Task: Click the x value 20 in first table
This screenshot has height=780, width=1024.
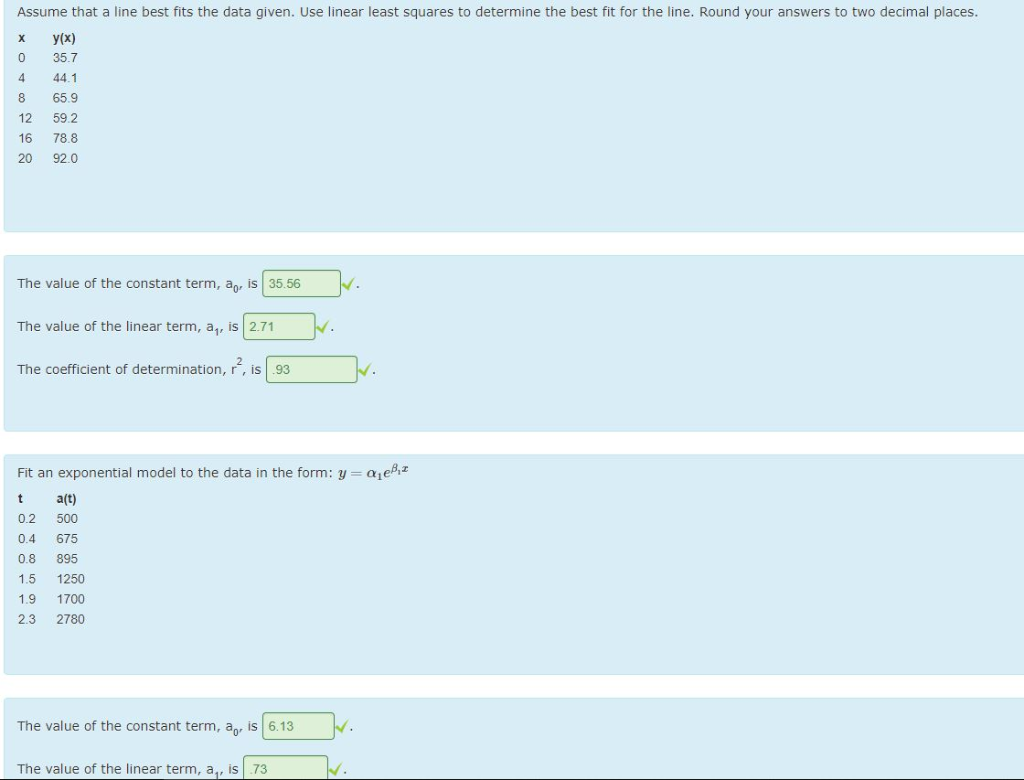Action: (x=21, y=158)
